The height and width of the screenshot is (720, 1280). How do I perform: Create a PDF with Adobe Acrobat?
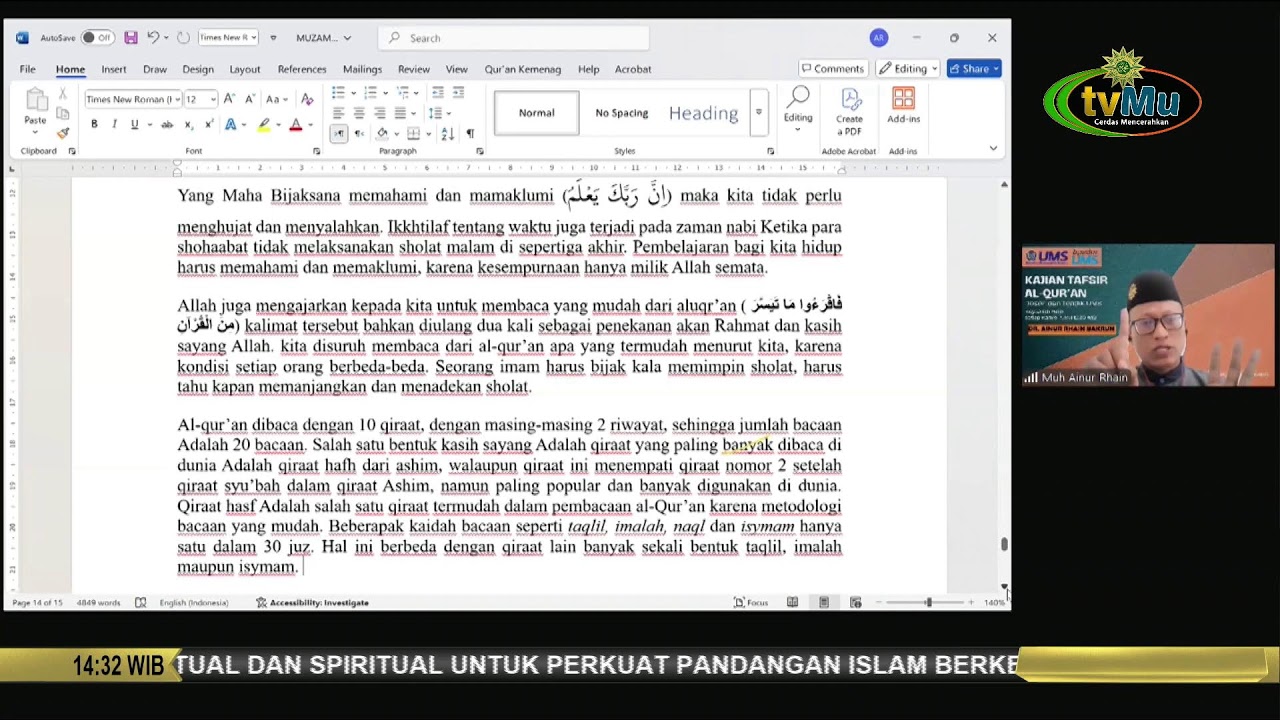pyautogui.click(x=850, y=112)
